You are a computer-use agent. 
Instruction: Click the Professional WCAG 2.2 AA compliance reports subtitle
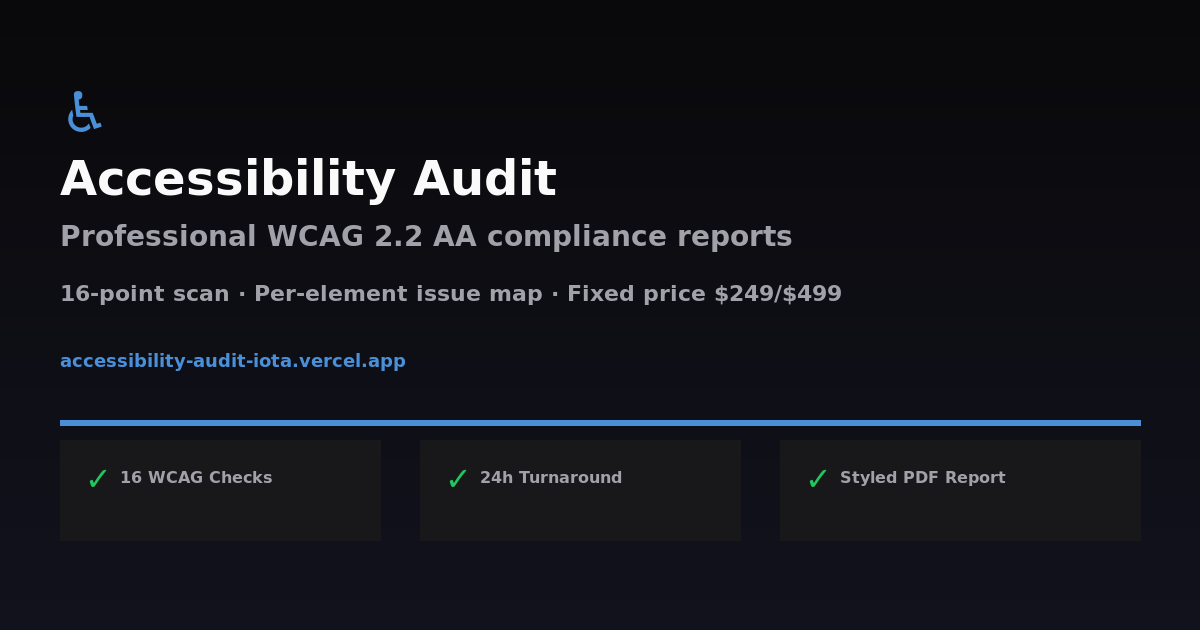point(426,237)
